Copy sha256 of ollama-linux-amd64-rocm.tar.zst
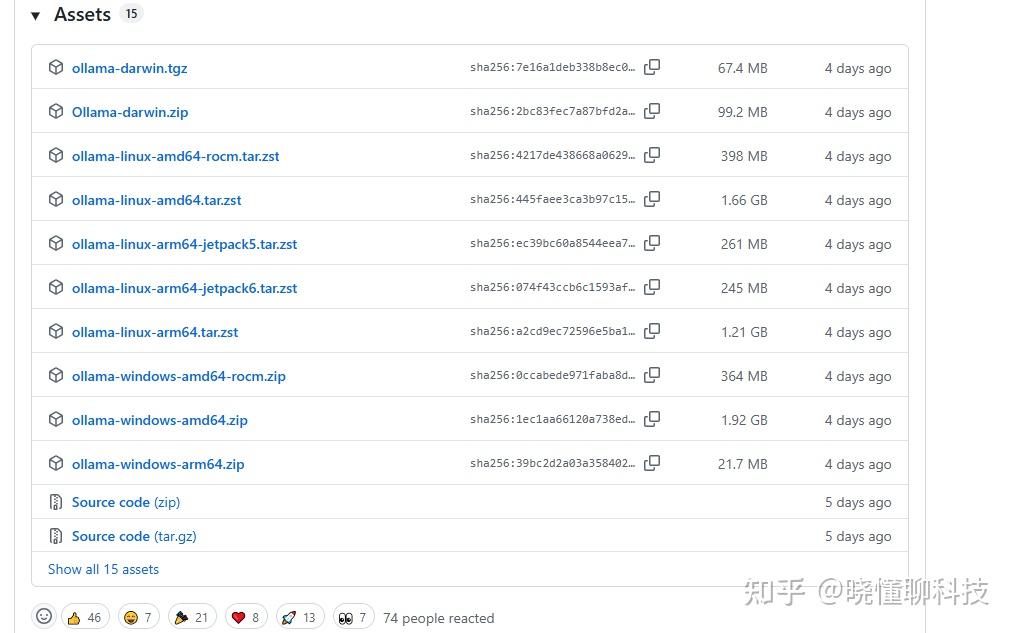1015x633 pixels. point(652,155)
